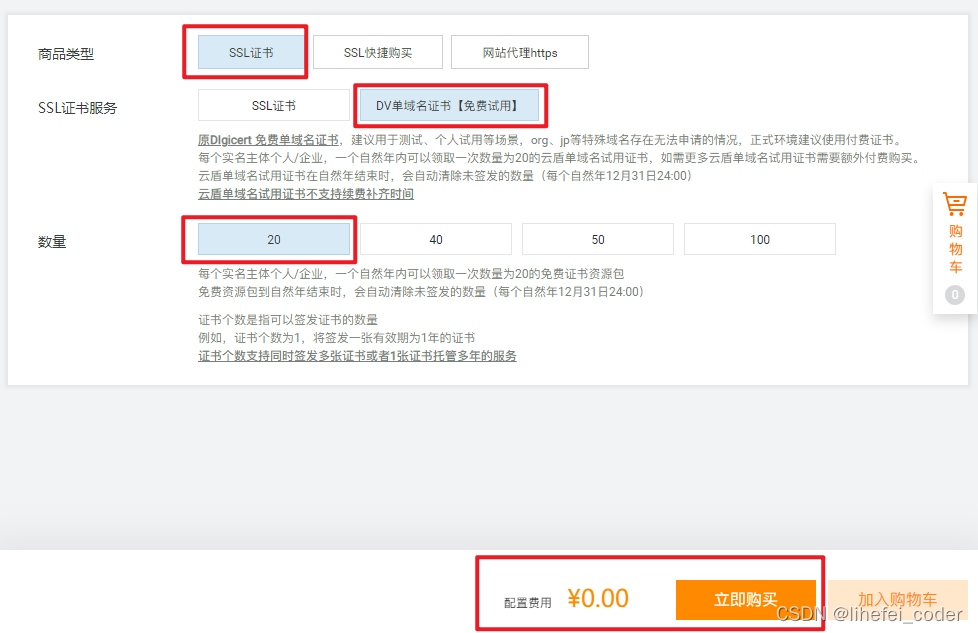Set quantity to 100
The height and width of the screenshot is (633, 978).
click(760, 239)
